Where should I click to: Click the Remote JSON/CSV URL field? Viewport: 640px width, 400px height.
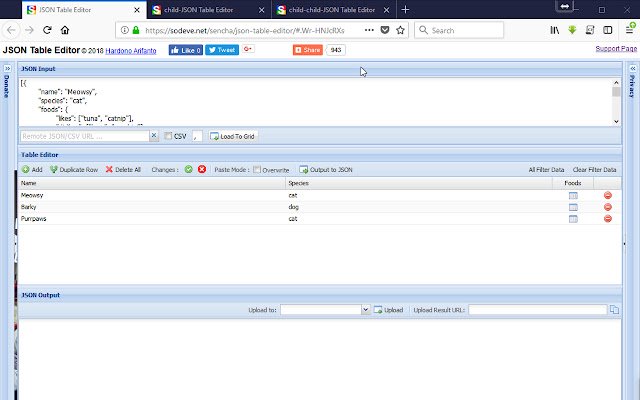(90, 135)
